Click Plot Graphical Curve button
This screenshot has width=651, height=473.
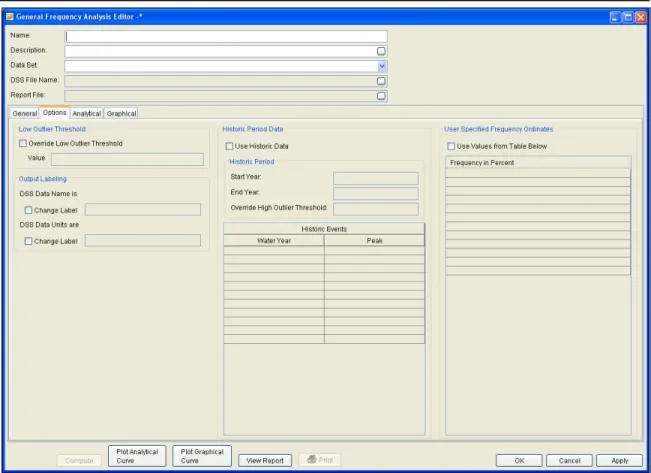click(x=202, y=456)
